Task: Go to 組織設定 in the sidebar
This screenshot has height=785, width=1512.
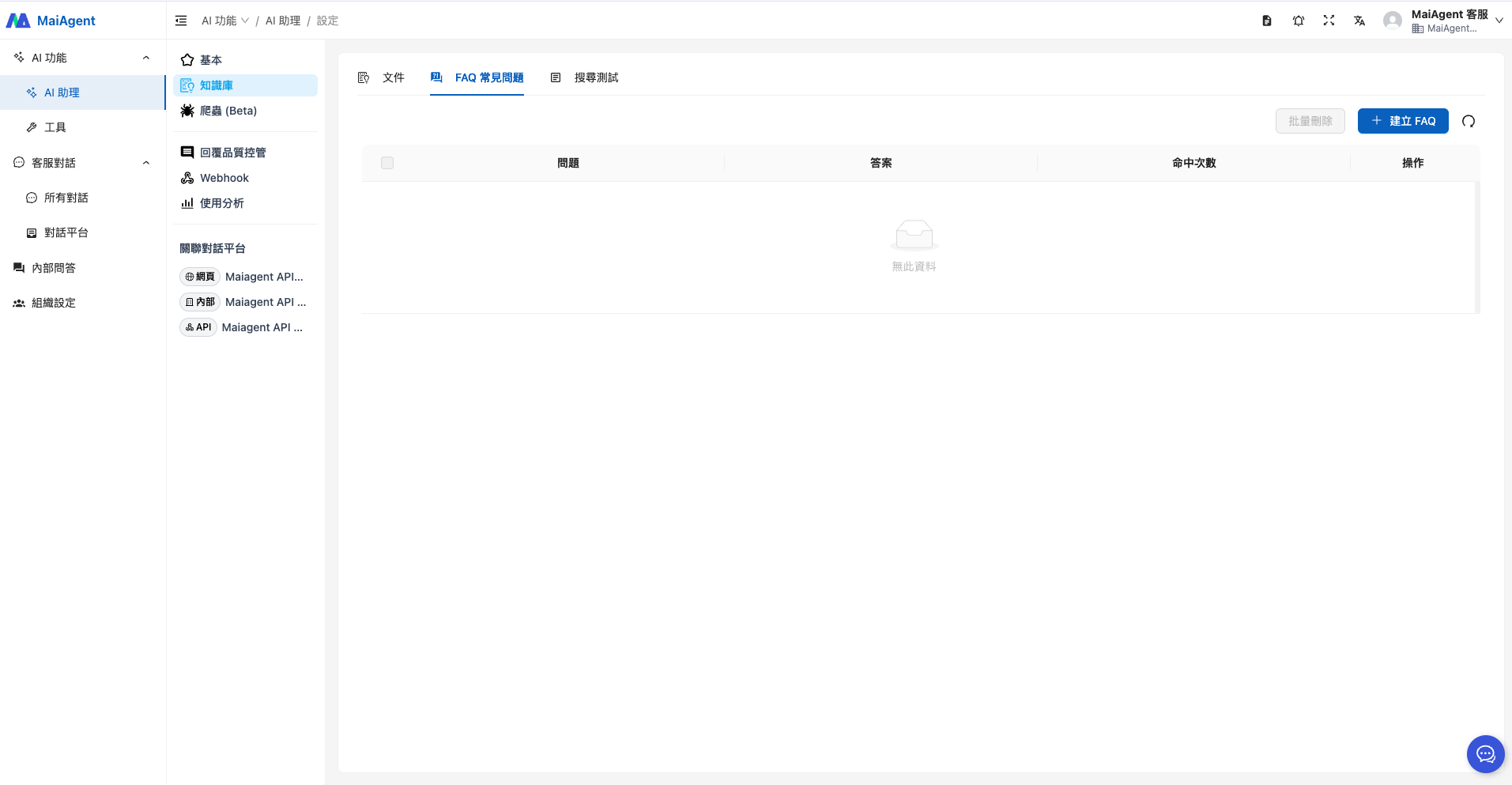Action: 54,303
